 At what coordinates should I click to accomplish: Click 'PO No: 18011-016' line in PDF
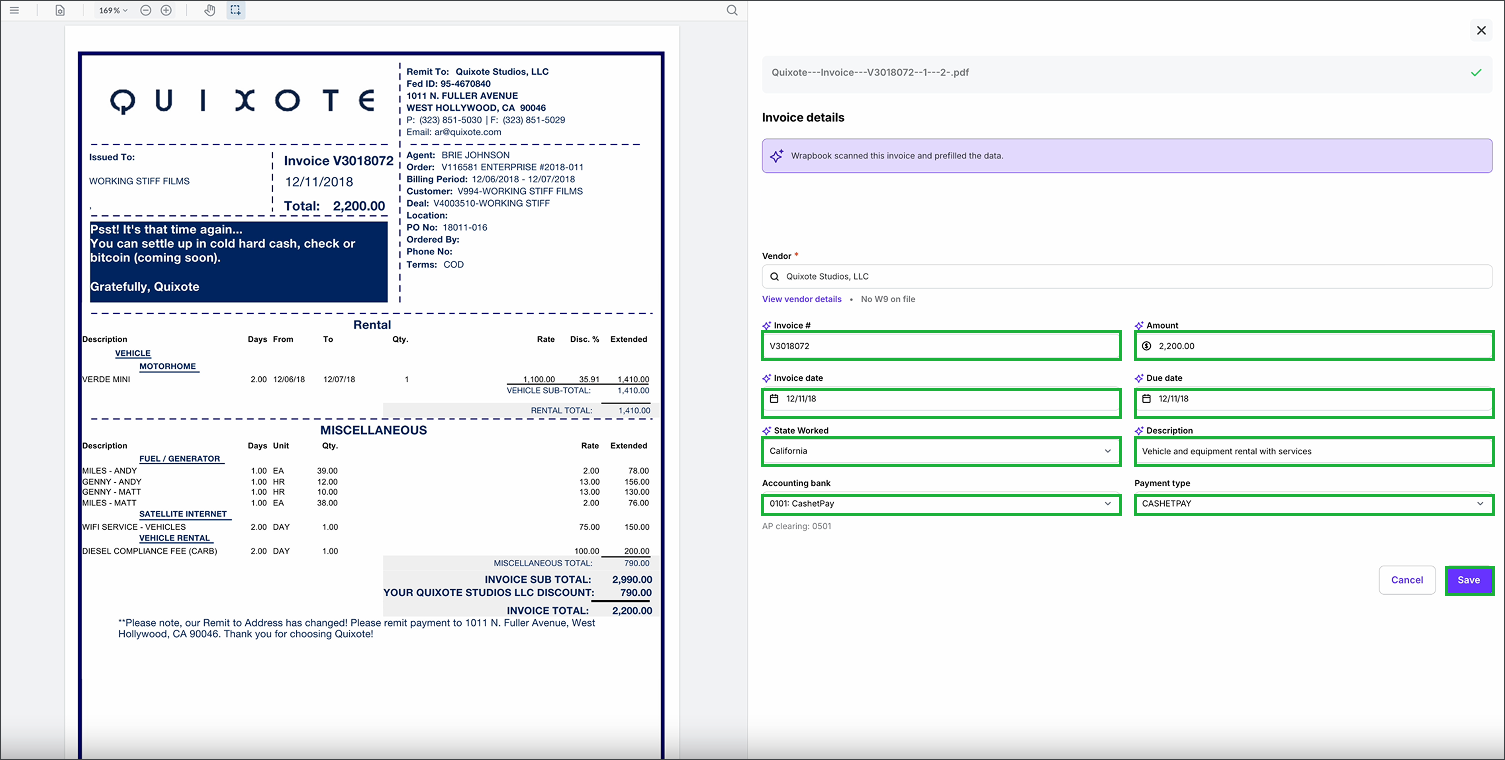[x=447, y=228]
